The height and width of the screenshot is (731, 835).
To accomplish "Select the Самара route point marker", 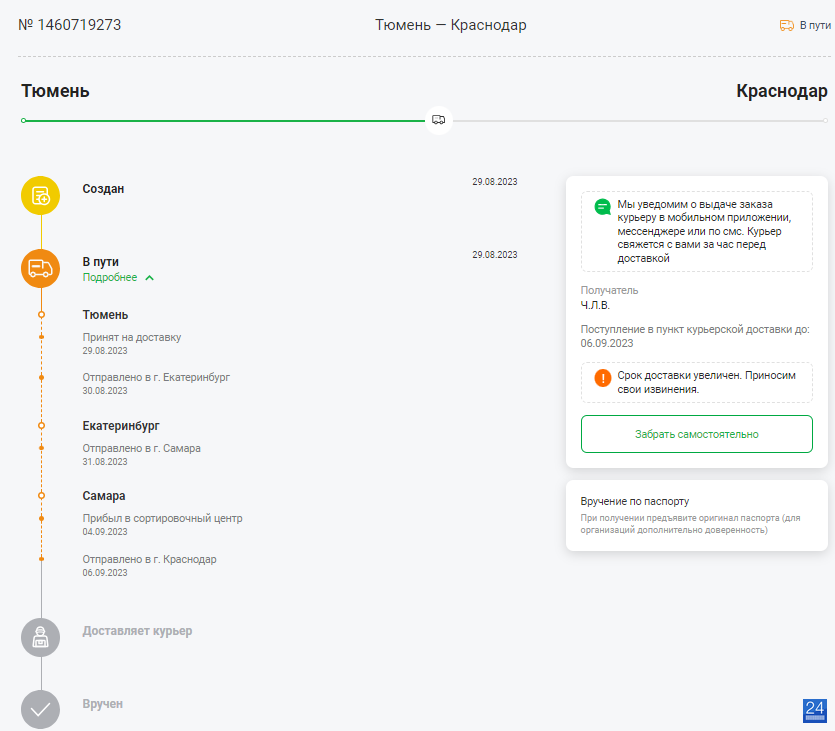I will coord(42,496).
